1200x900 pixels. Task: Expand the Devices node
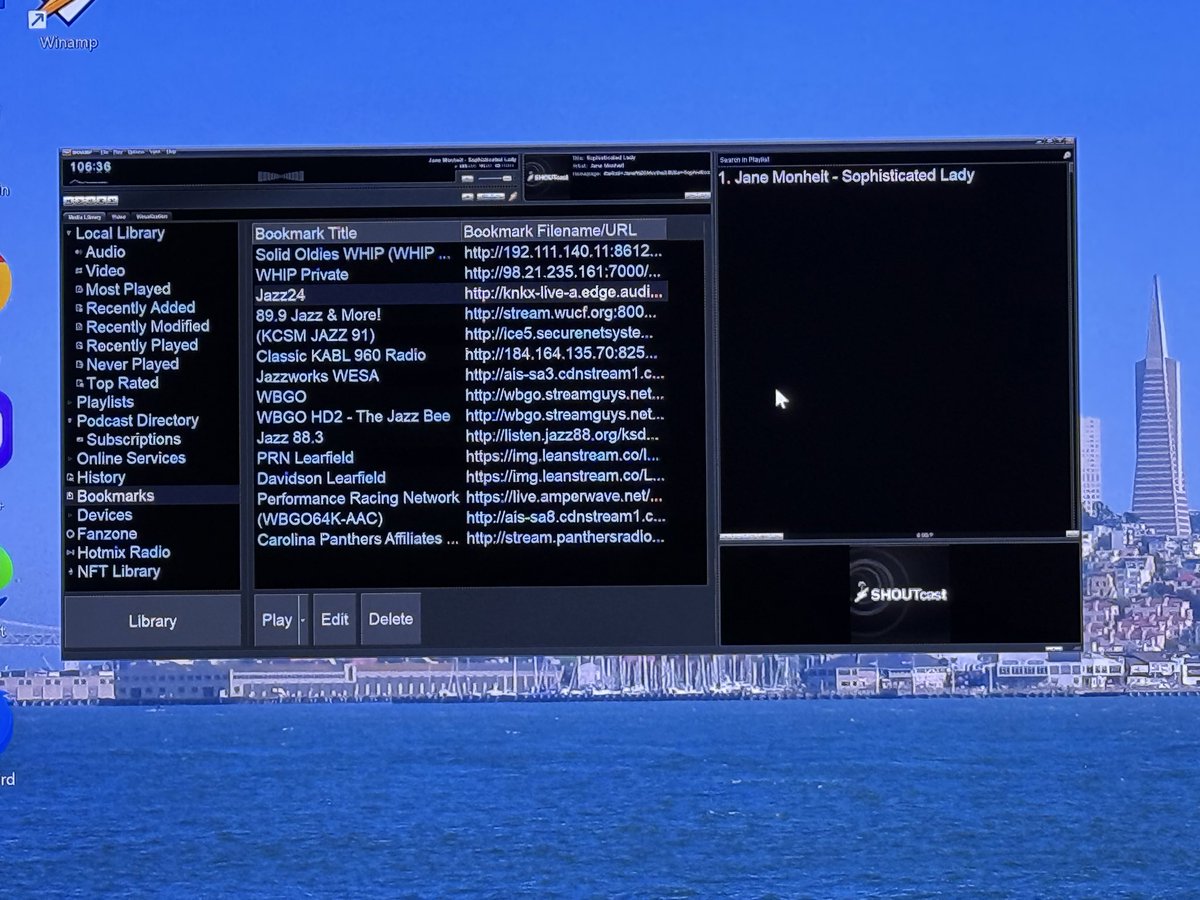(x=69, y=516)
